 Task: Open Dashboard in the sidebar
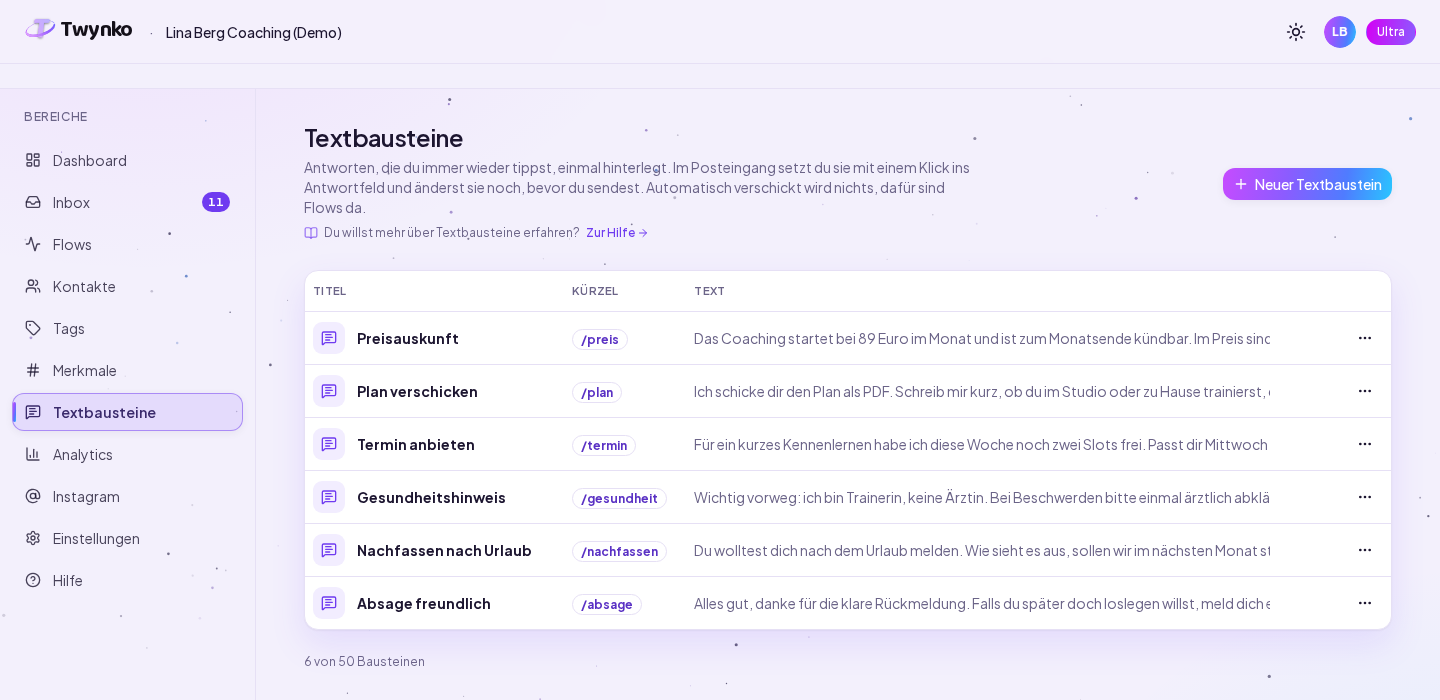tap(128, 160)
